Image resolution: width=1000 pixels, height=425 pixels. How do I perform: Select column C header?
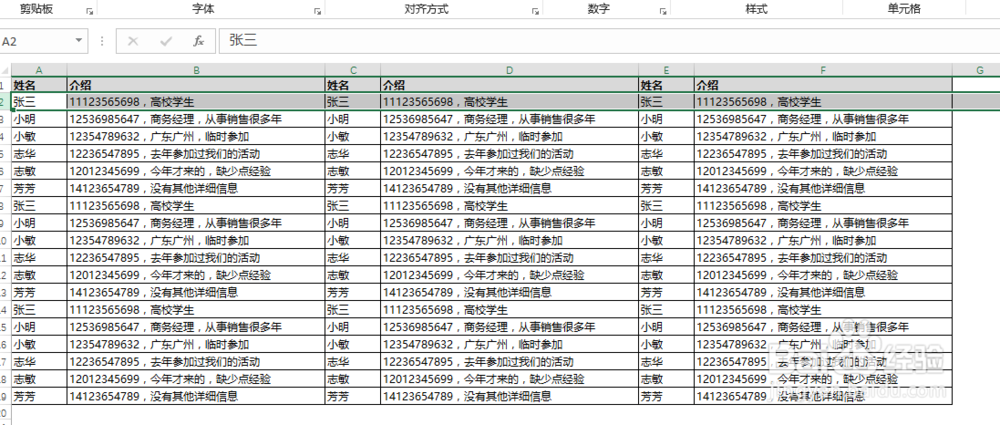(x=353, y=70)
